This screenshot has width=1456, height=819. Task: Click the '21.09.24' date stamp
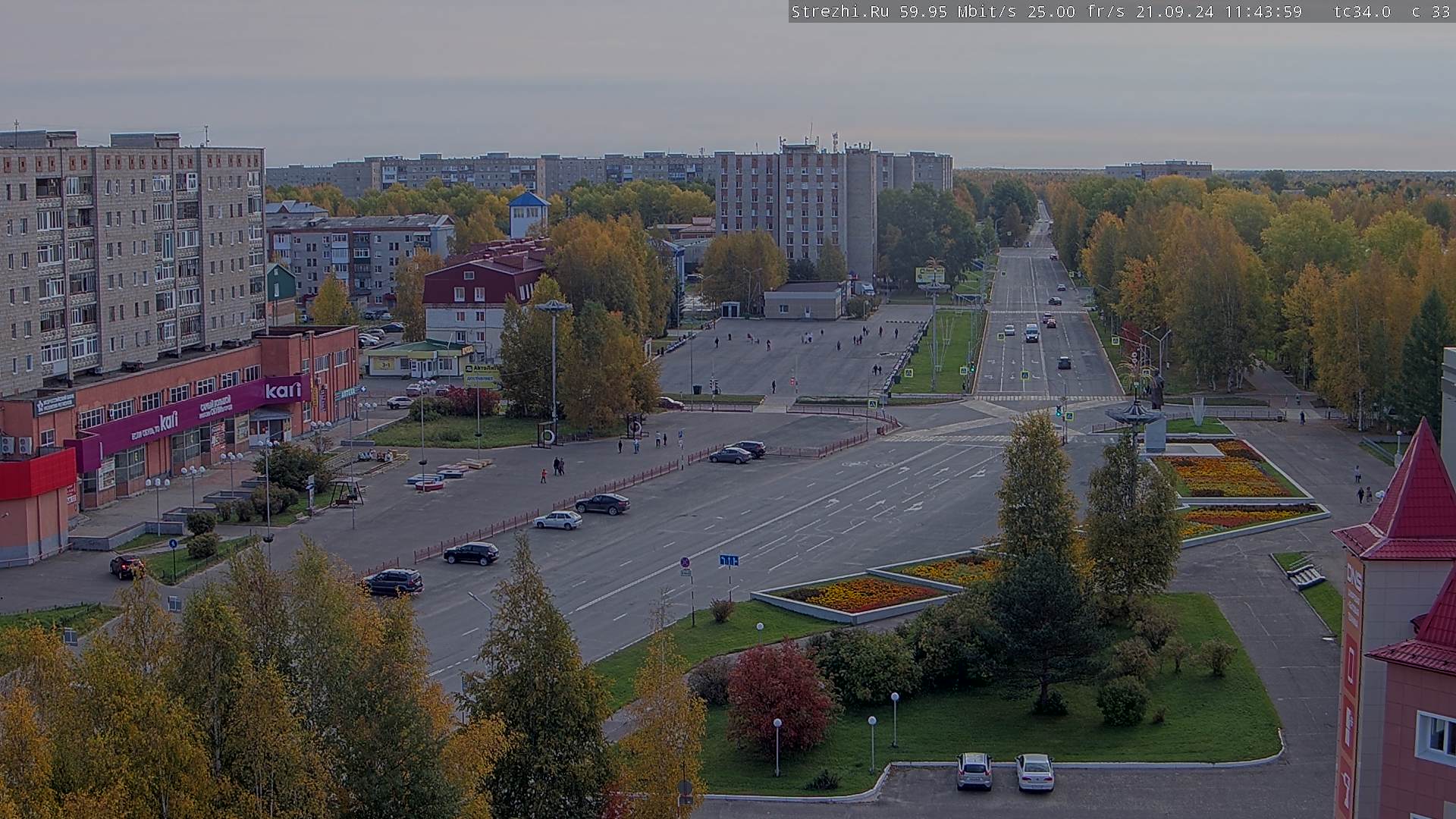pos(1175,12)
